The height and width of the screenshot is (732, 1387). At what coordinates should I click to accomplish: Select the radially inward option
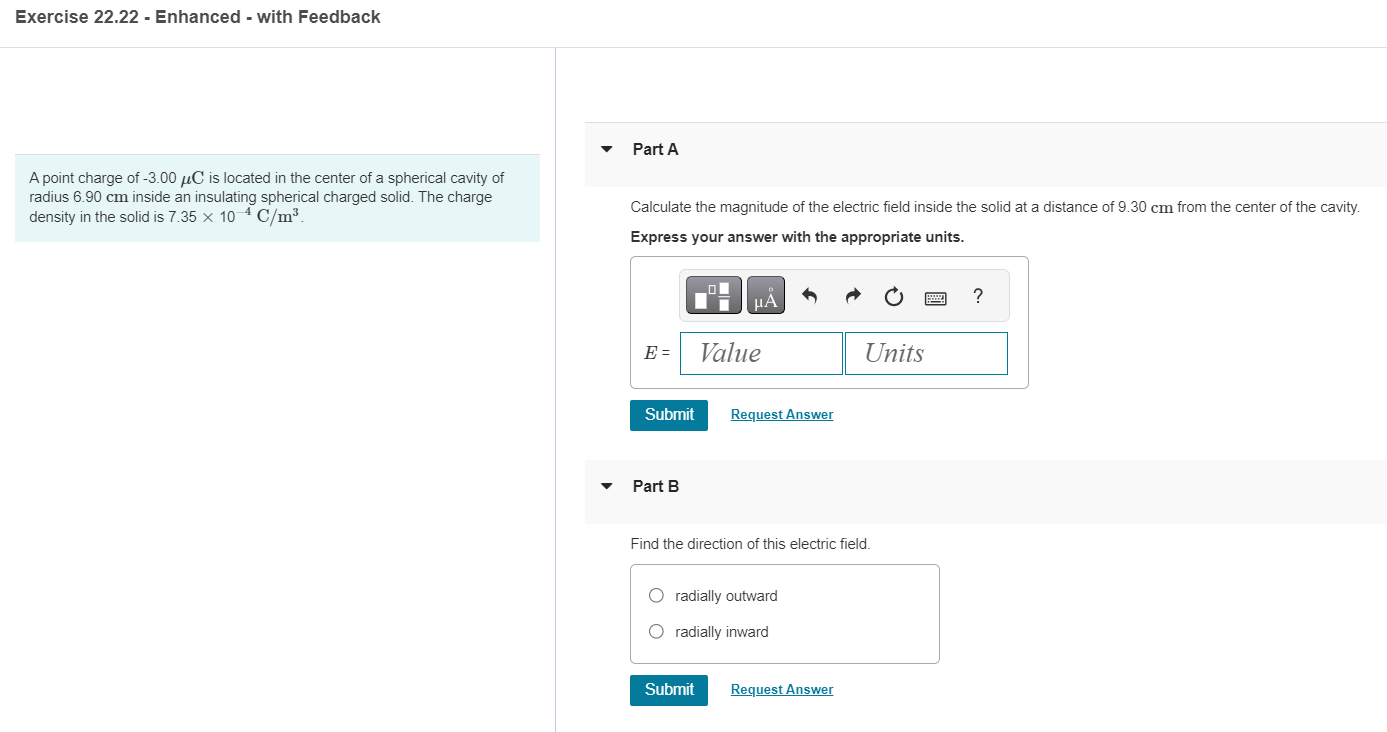[x=656, y=630]
